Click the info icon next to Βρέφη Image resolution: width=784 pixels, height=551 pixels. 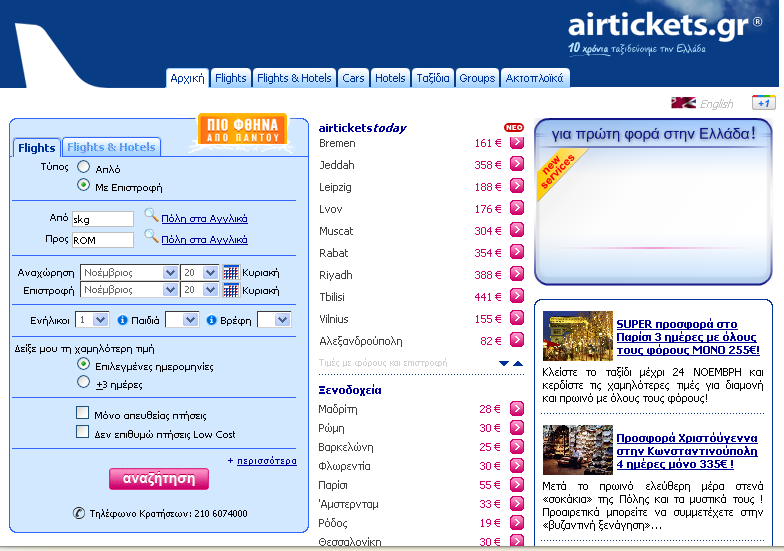[212, 320]
